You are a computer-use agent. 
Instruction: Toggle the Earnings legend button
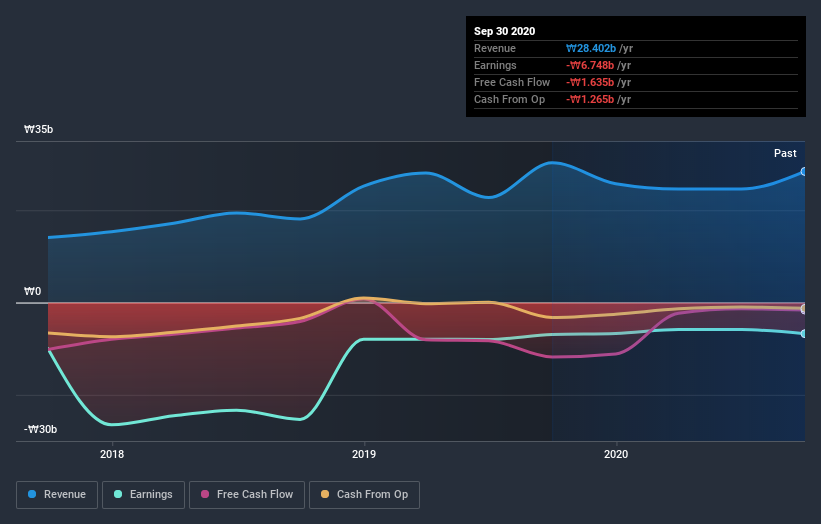point(143,495)
